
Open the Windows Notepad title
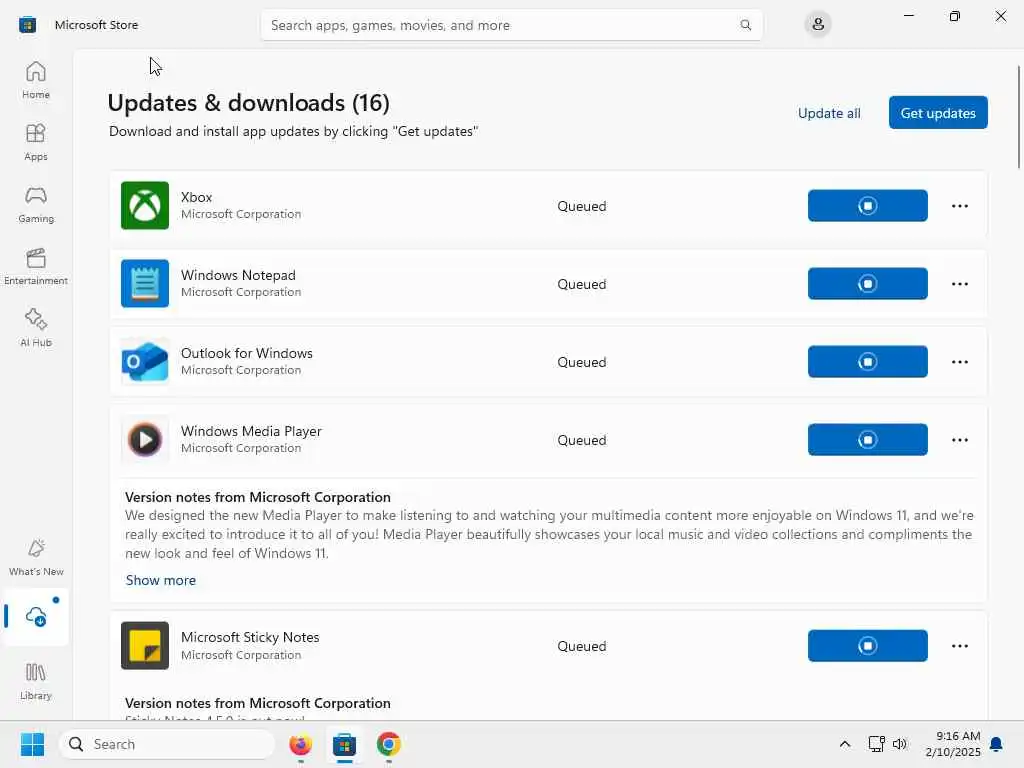coord(238,275)
